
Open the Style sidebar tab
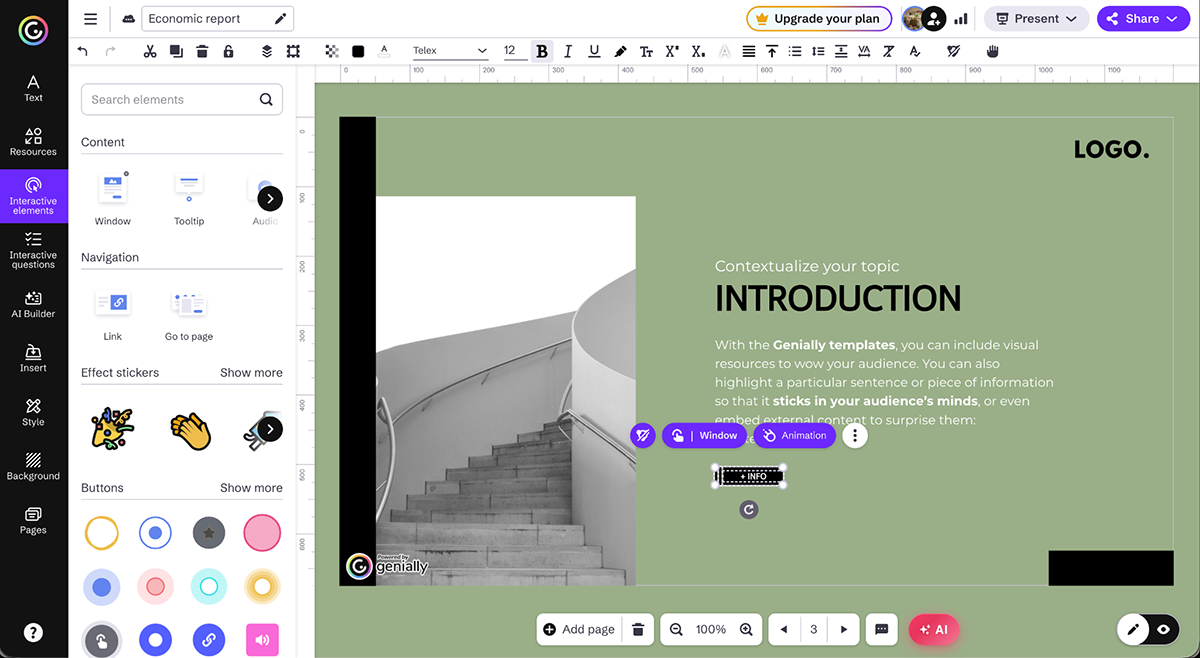[33, 412]
